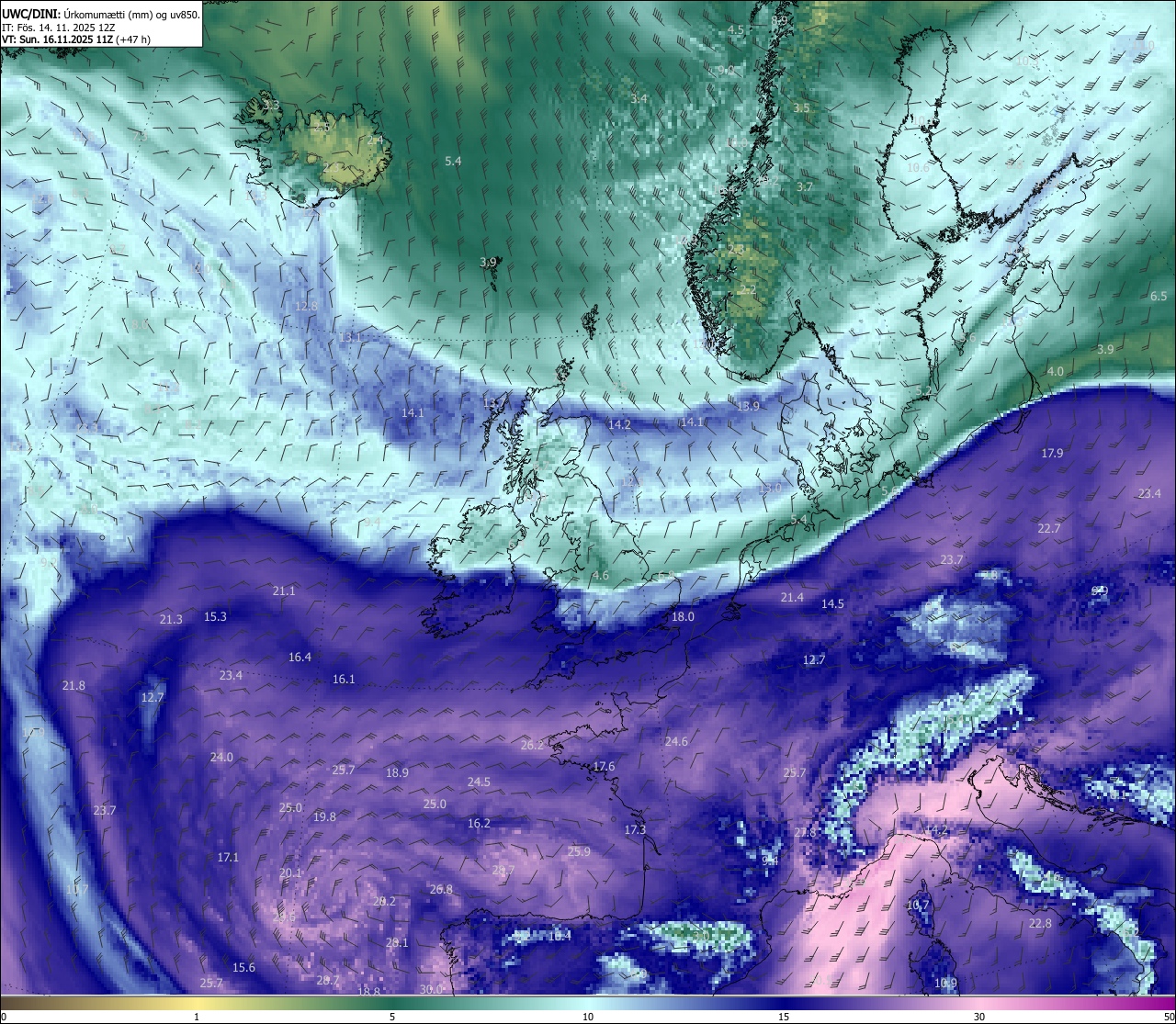1176x1024 pixels.
Task: Click the 3.4 value label
Action: click(639, 98)
